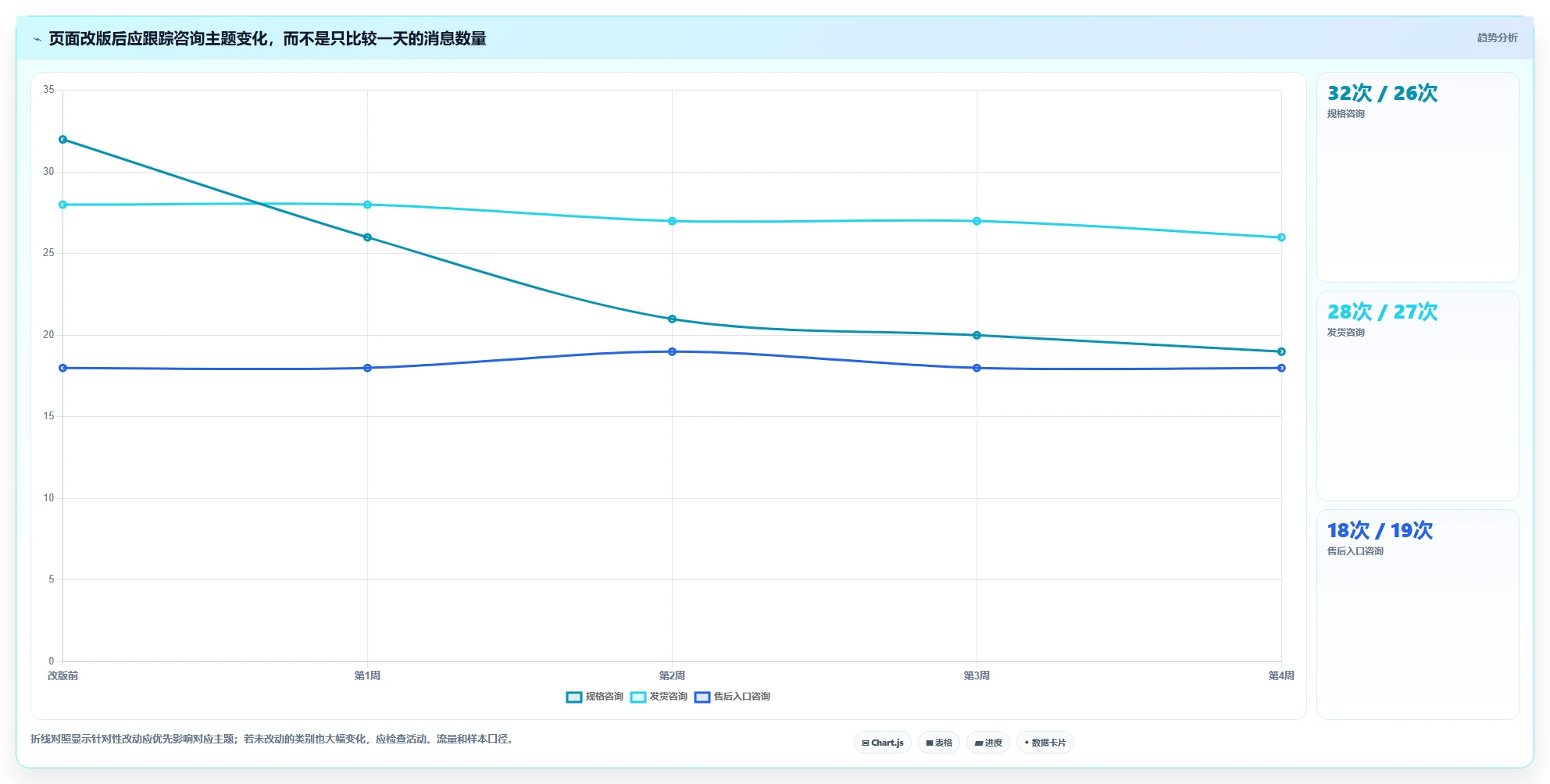Click the x-axis label 第3周
Screen dimensions: 1550x784
(977, 675)
